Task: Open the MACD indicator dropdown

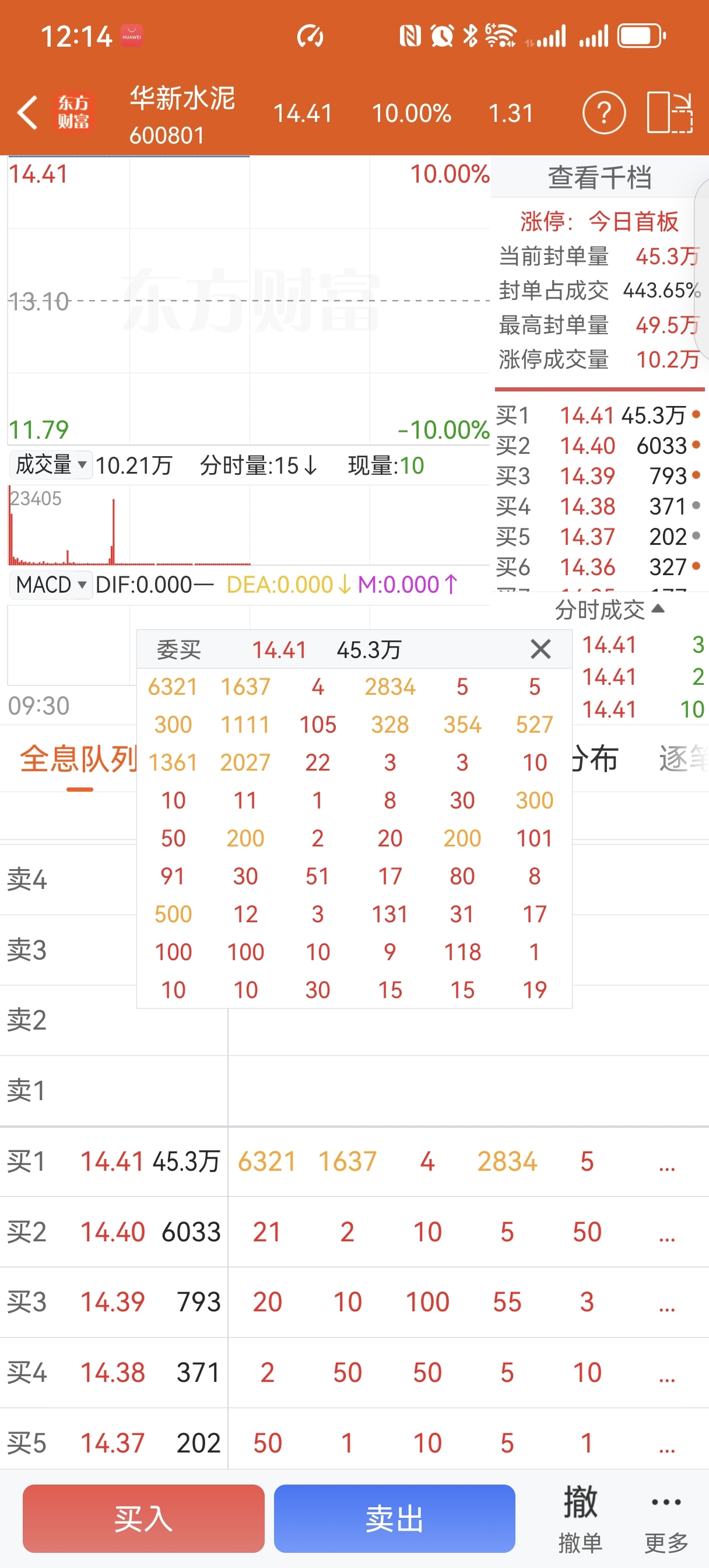Action: point(51,584)
